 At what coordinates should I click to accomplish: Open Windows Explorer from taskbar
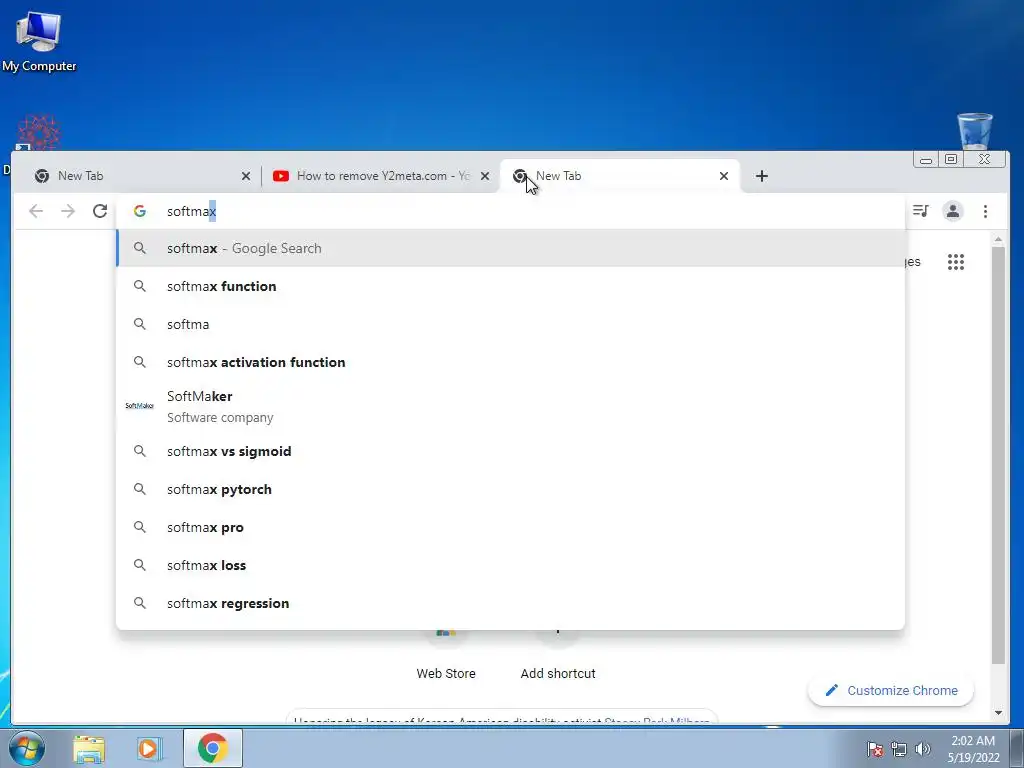coord(89,748)
